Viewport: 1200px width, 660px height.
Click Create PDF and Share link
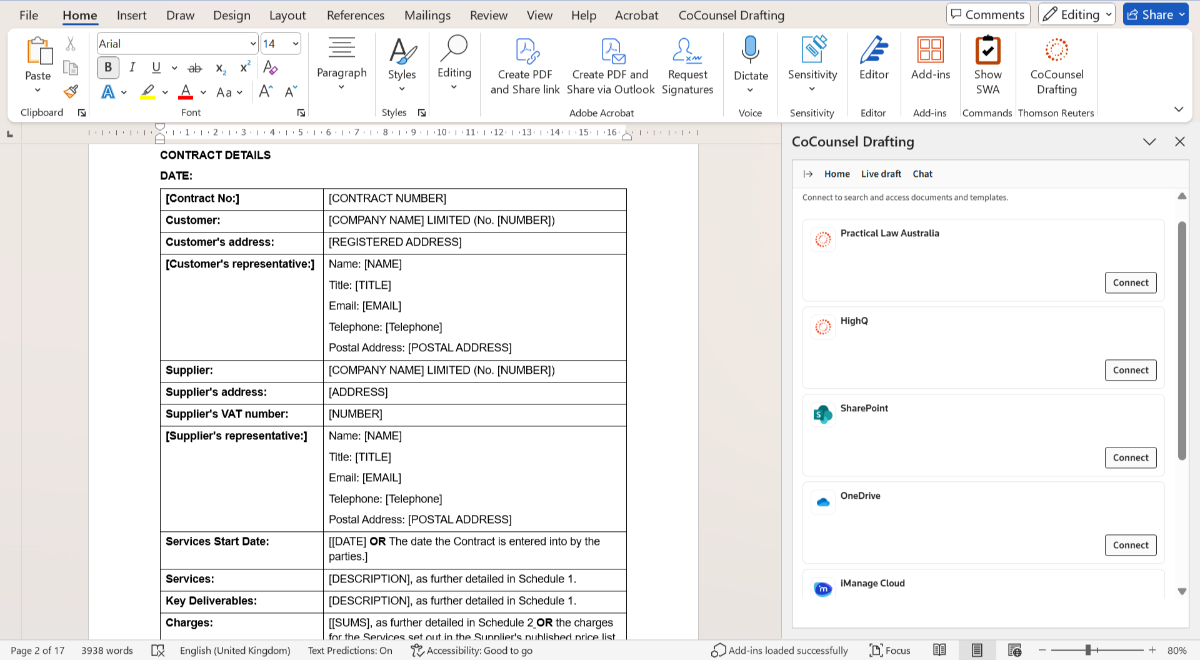tap(525, 66)
